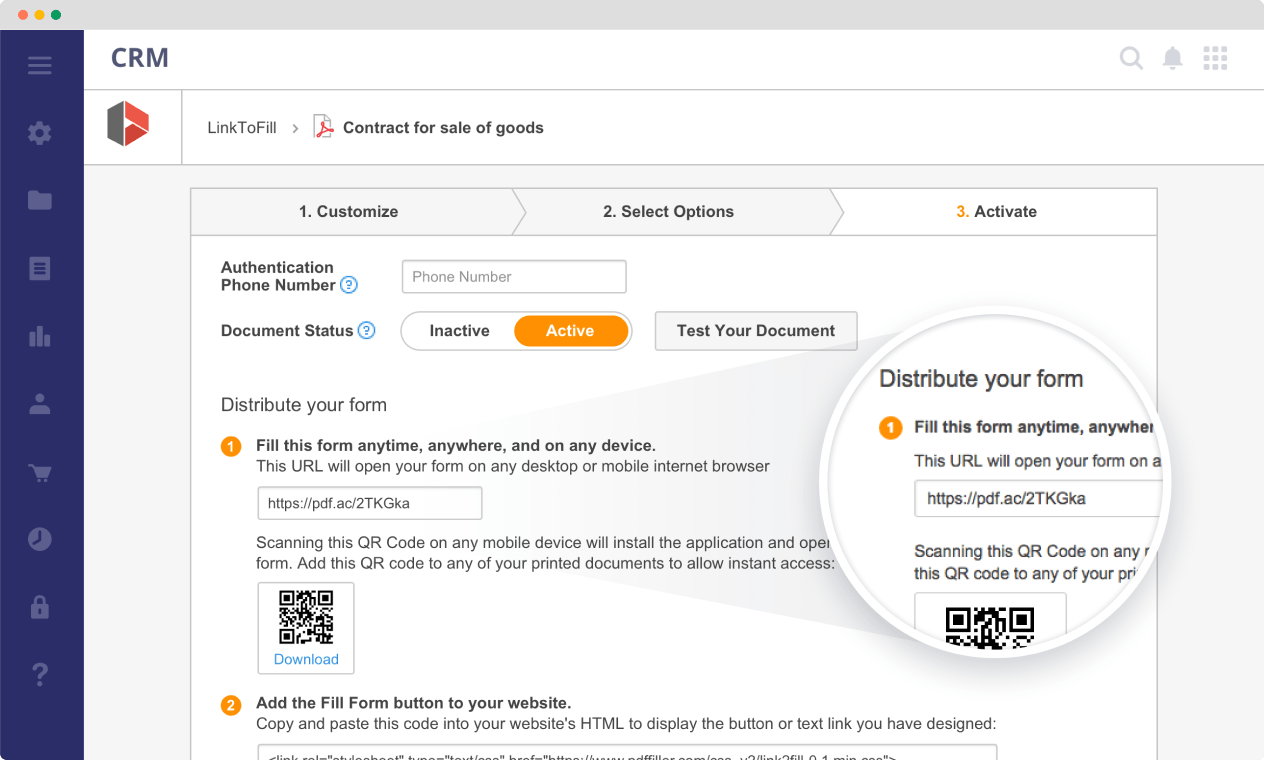Click the LinkToFill breadcrumb
The width and height of the screenshot is (1264, 760).
pos(242,128)
